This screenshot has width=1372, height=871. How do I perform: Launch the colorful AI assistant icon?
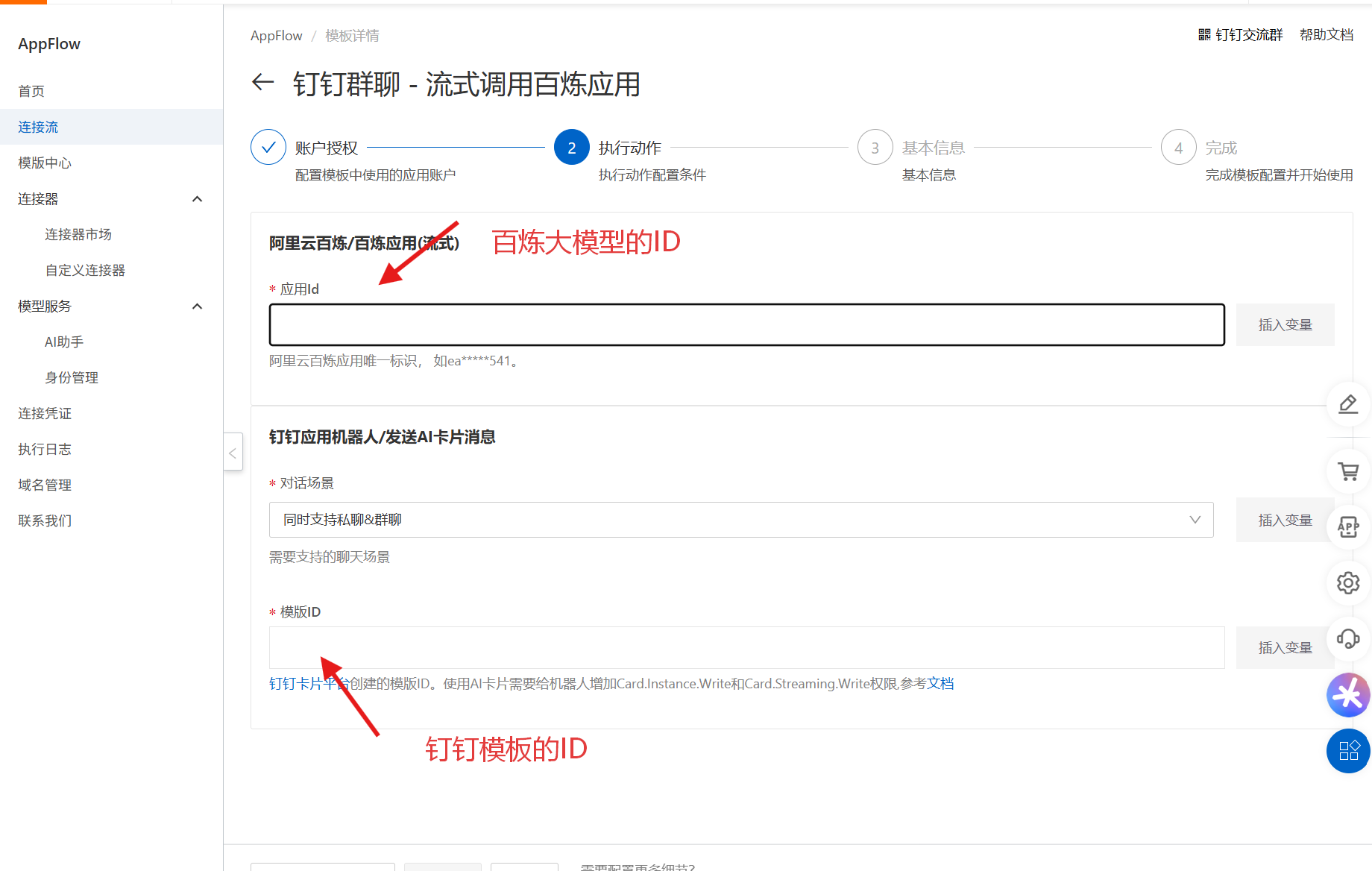[x=1348, y=695]
